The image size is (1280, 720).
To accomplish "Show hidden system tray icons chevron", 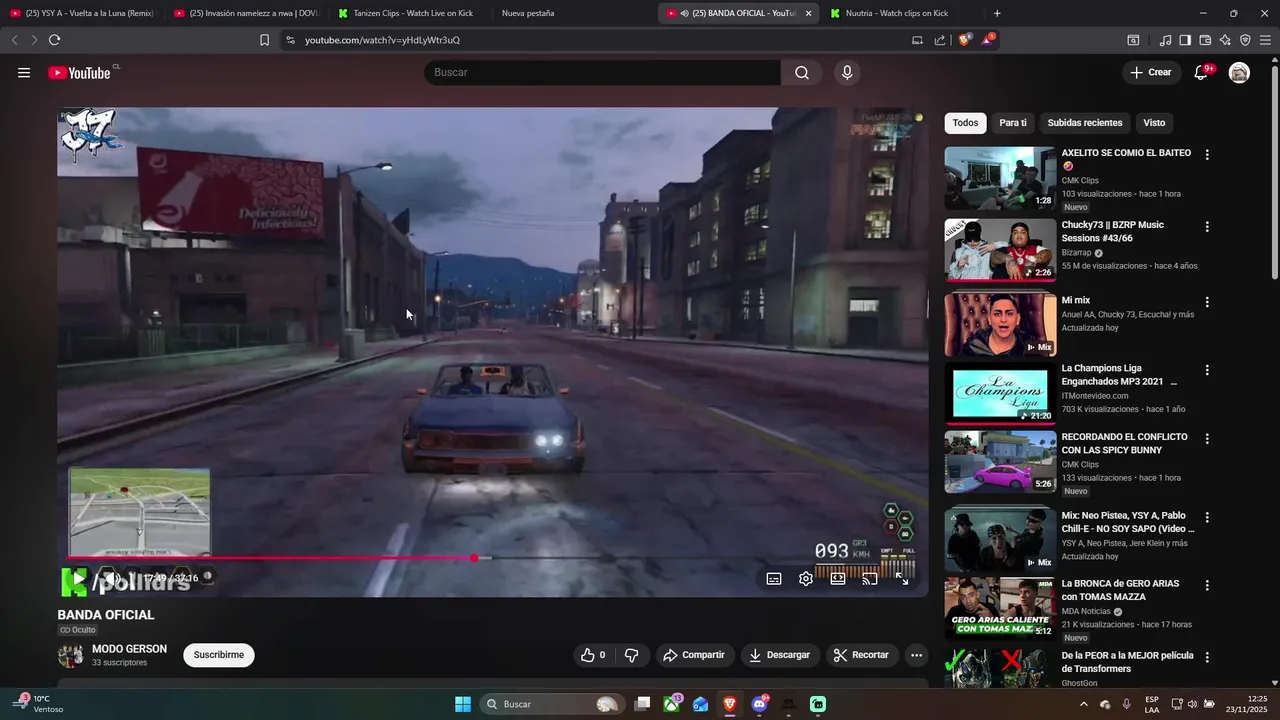I will click(x=1084, y=704).
